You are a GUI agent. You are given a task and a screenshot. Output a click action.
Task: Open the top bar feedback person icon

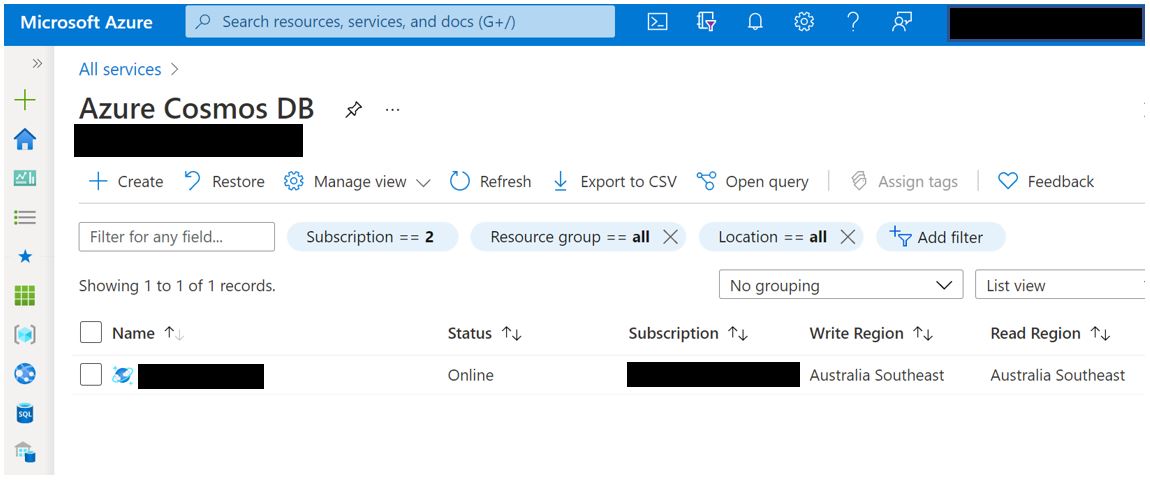point(901,22)
